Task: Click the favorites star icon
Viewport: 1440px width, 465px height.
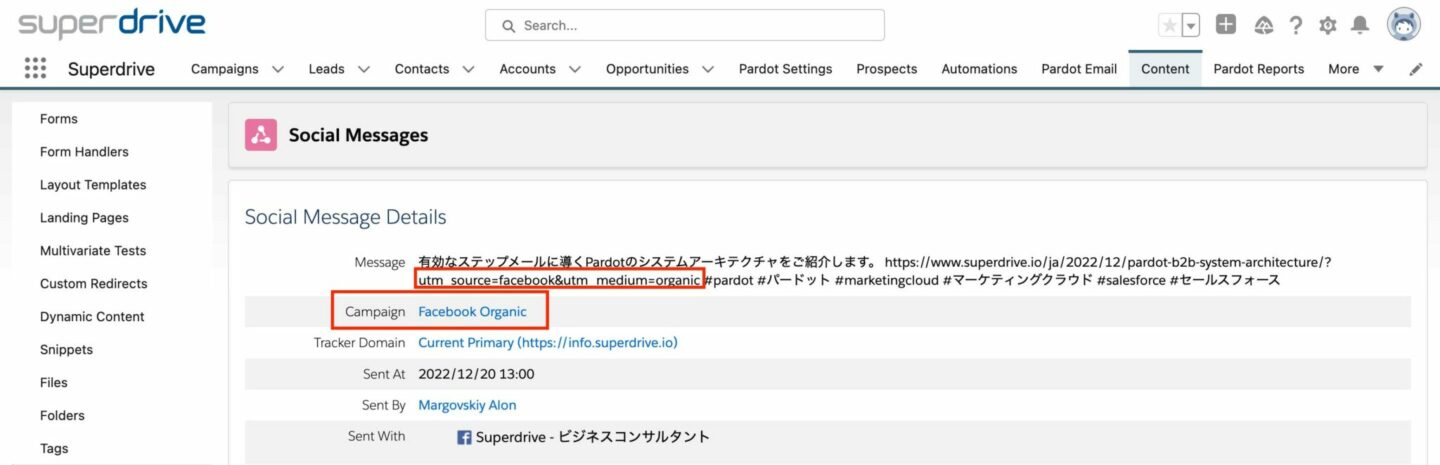Action: [1169, 26]
